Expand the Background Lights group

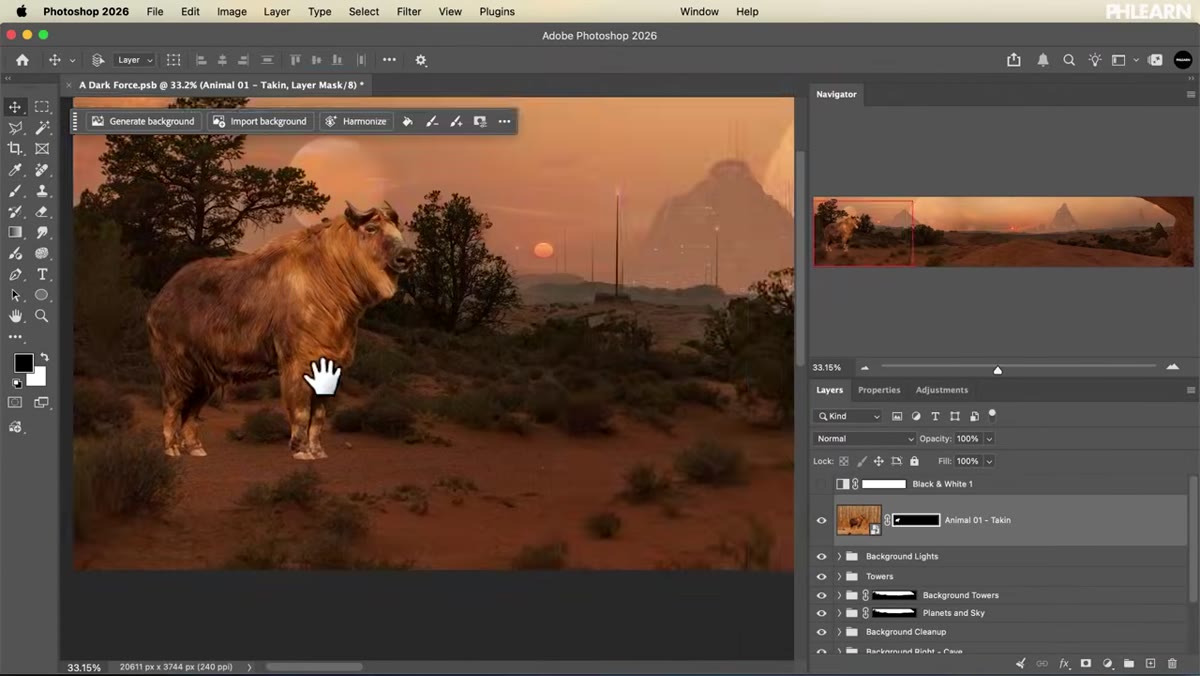pos(839,556)
